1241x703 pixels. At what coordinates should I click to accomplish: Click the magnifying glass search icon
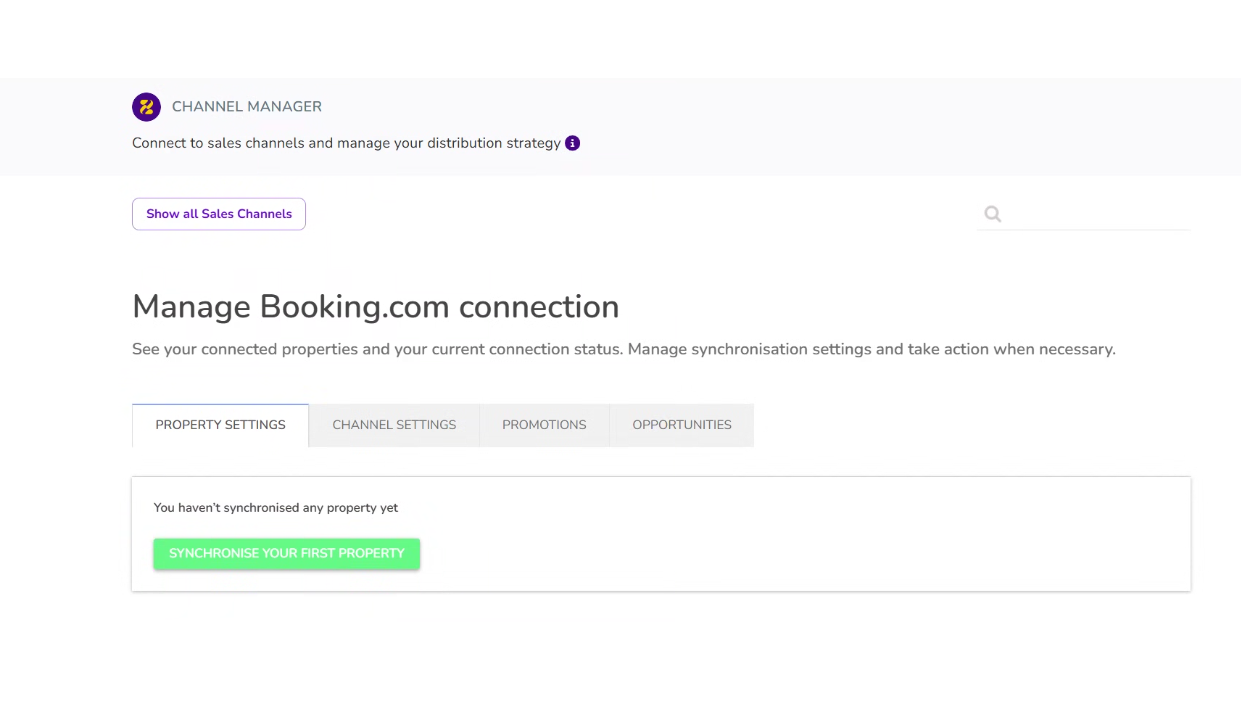point(992,214)
